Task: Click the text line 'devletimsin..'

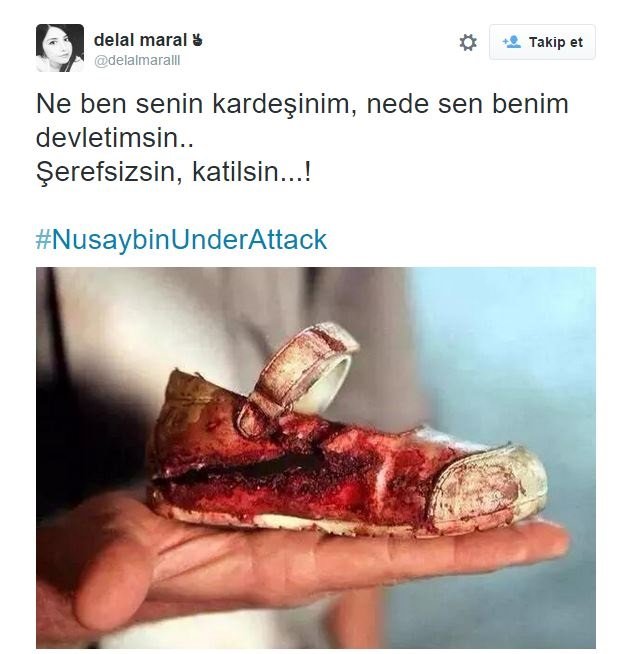Action: (115, 138)
